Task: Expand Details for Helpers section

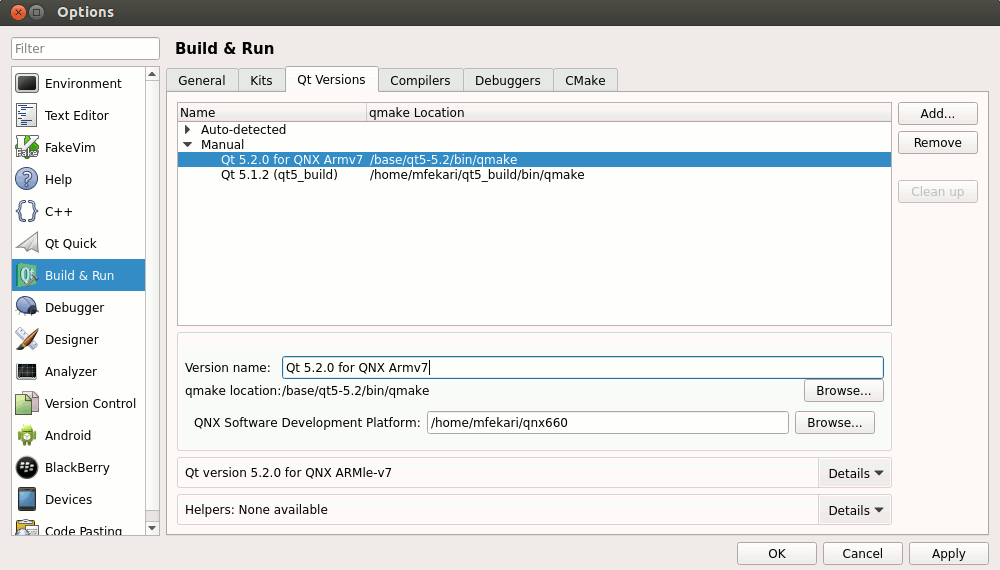Action: tap(855, 510)
